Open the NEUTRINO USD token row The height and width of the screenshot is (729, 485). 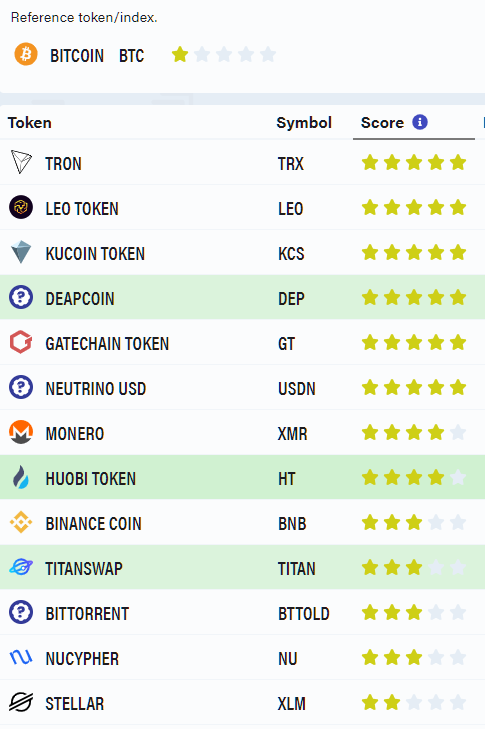tap(242, 388)
